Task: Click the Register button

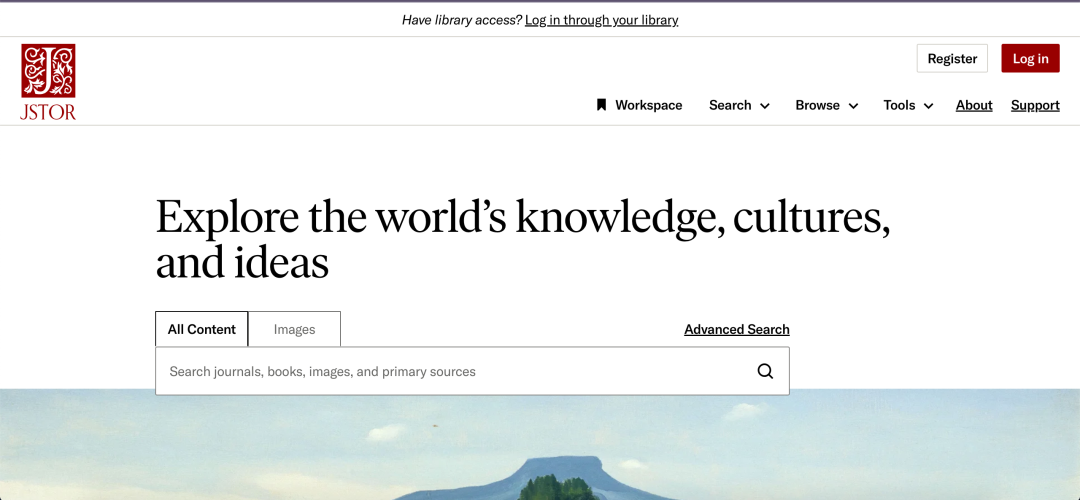Action: (x=952, y=59)
